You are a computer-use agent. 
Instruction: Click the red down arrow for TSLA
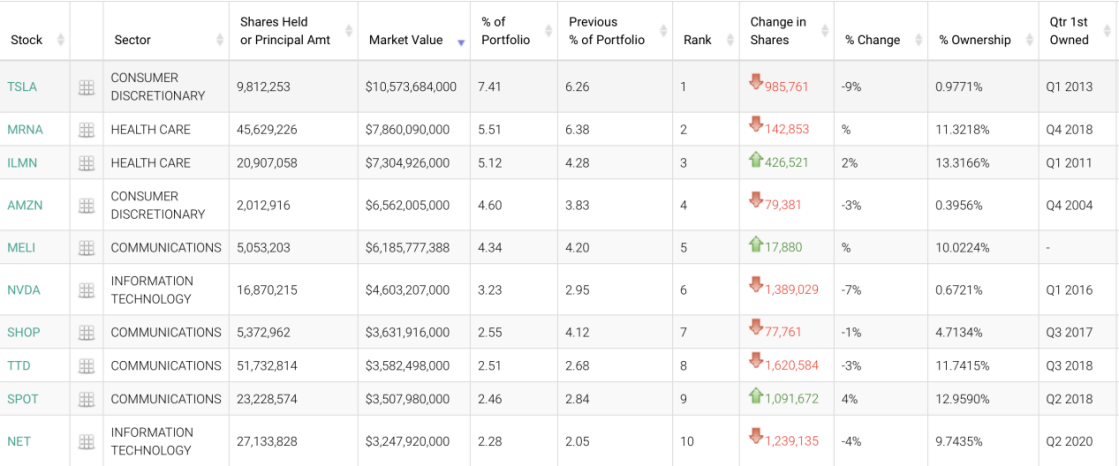click(x=756, y=84)
